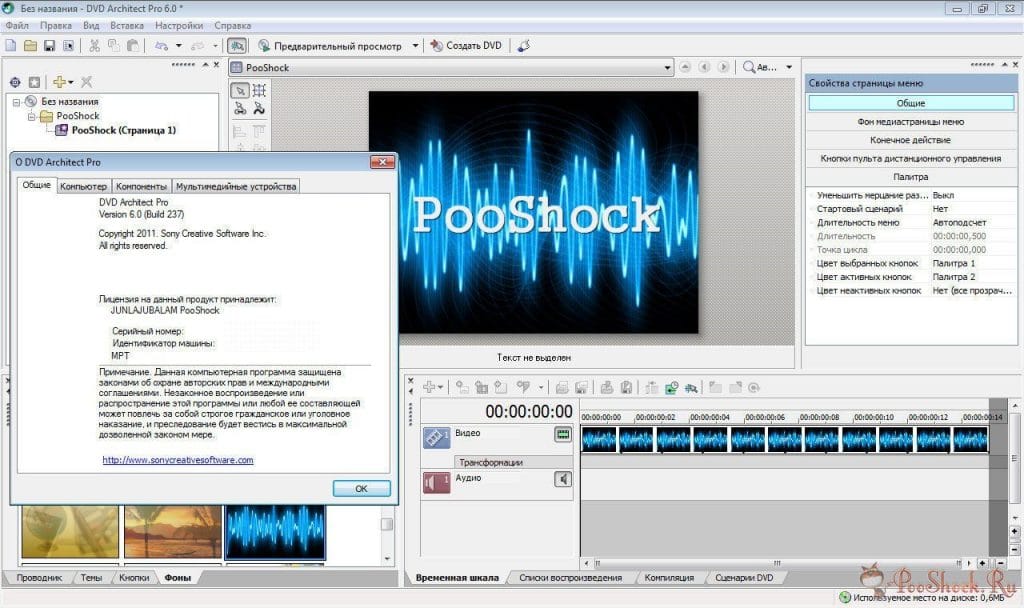
Task: Open a new project with the New document icon
Action: 10,45
